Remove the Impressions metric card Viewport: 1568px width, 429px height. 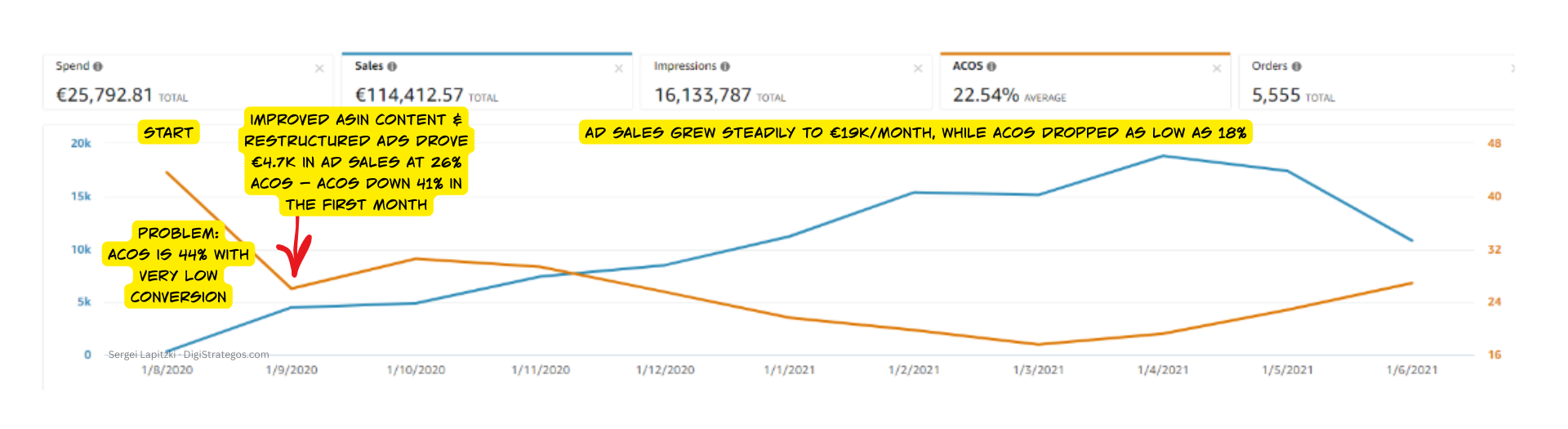(x=918, y=69)
